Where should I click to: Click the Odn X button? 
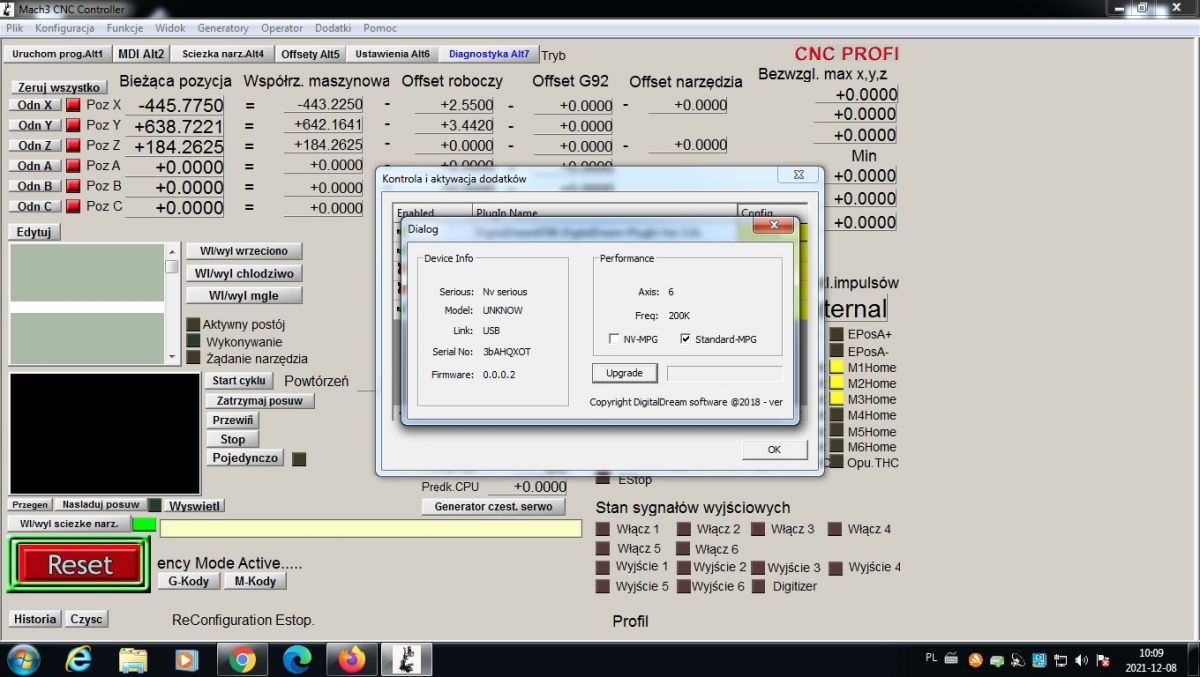pyautogui.click(x=36, y=105)
